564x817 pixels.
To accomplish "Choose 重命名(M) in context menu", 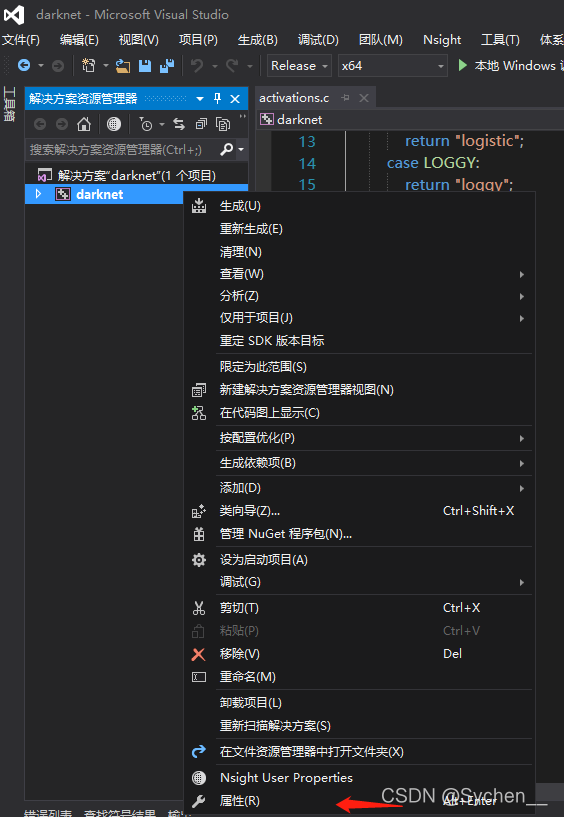I will 360,677.
